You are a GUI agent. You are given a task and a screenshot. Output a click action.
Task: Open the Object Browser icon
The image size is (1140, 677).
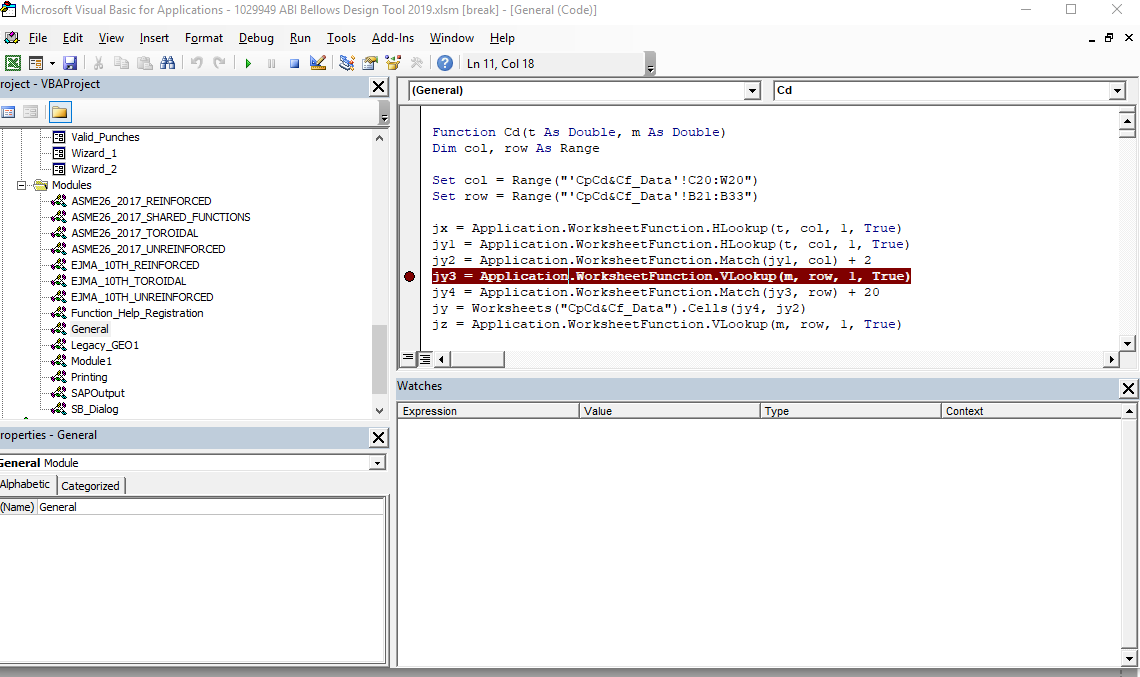[393, 62]
